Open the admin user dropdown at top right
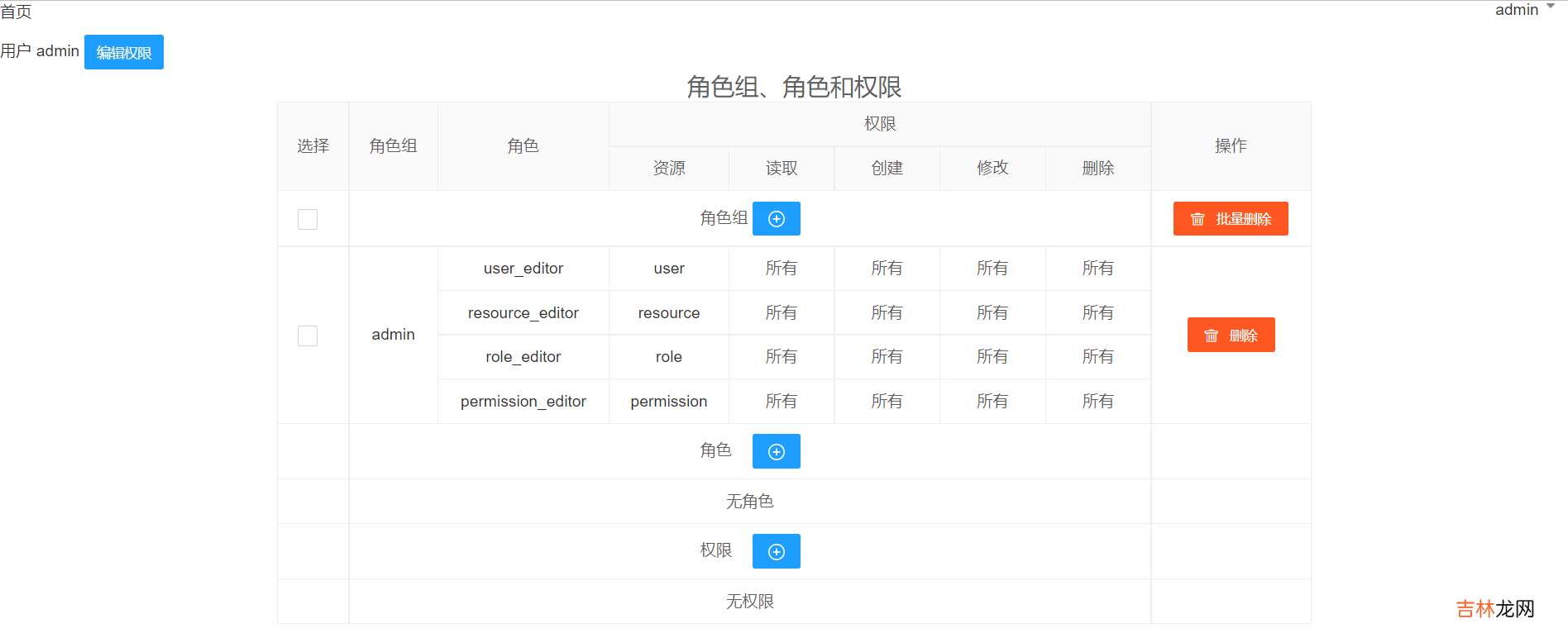 click(x=1523, y=10)
